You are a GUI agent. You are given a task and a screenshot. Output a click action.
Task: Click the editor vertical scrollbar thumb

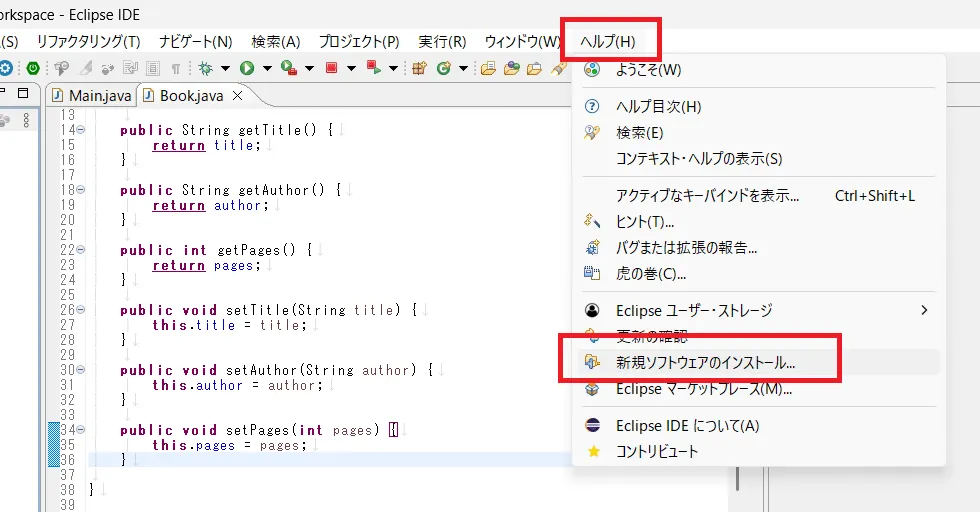click(737, 478)
